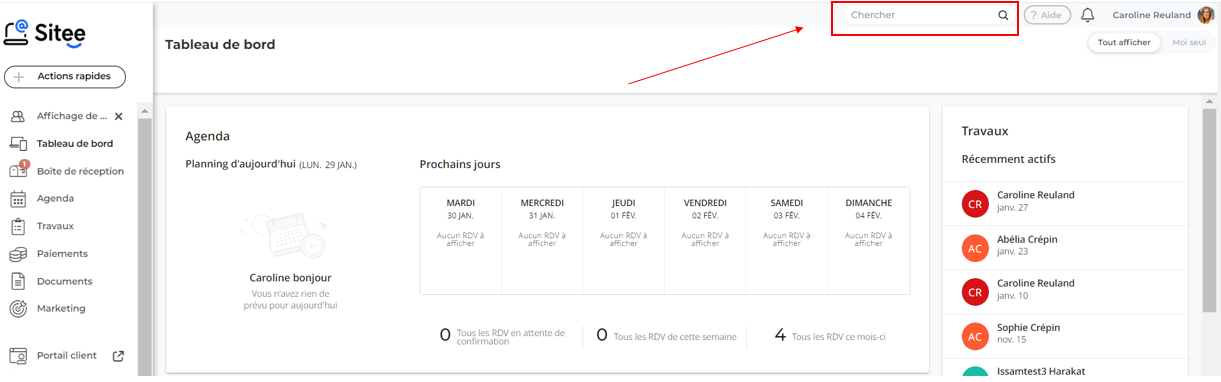
Task: Click AC avatar beside Abélia Crépin
Action: (975, 247)
